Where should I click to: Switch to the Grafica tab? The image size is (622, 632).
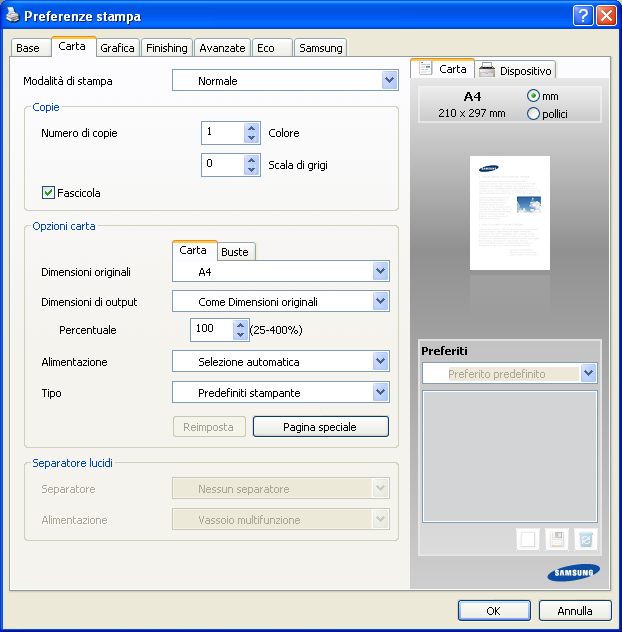click(x=117, y=48)
